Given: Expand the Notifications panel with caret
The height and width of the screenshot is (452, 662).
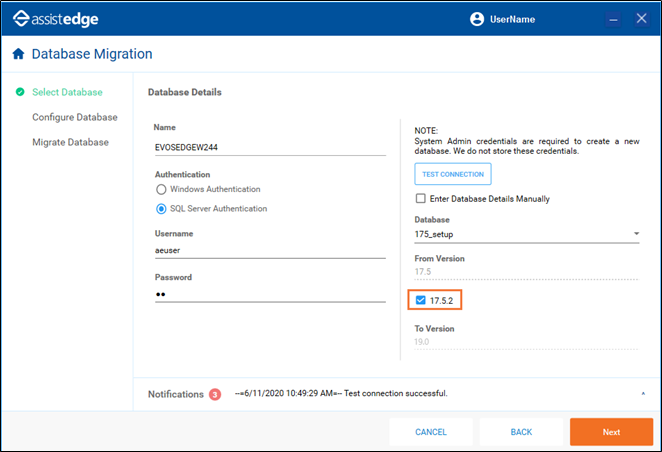Looking at the screenshot, I should pyautogui.click(x=642, y=394).
